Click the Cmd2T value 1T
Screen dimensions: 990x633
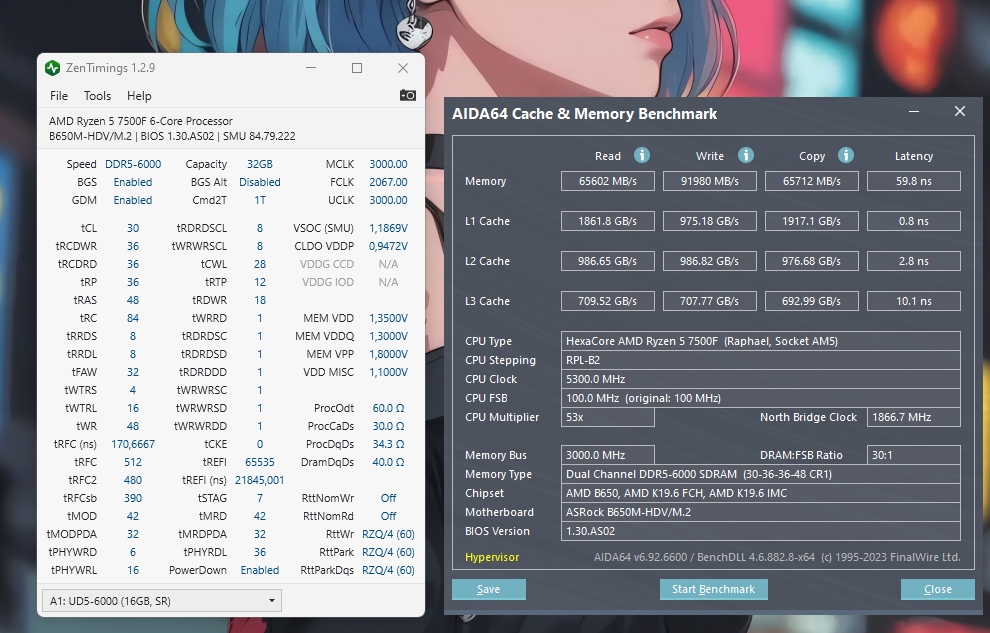[x=259, y=200]
